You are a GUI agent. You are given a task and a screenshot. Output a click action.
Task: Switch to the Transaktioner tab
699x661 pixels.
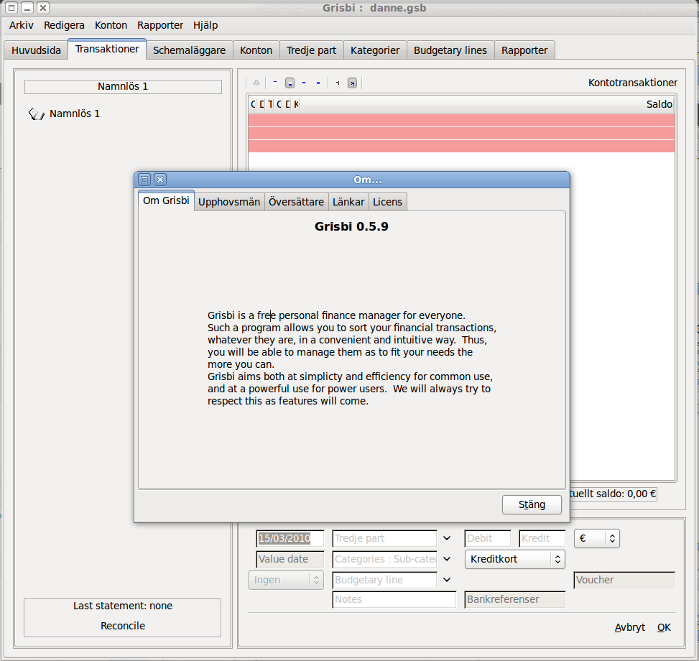coord(107,49)
